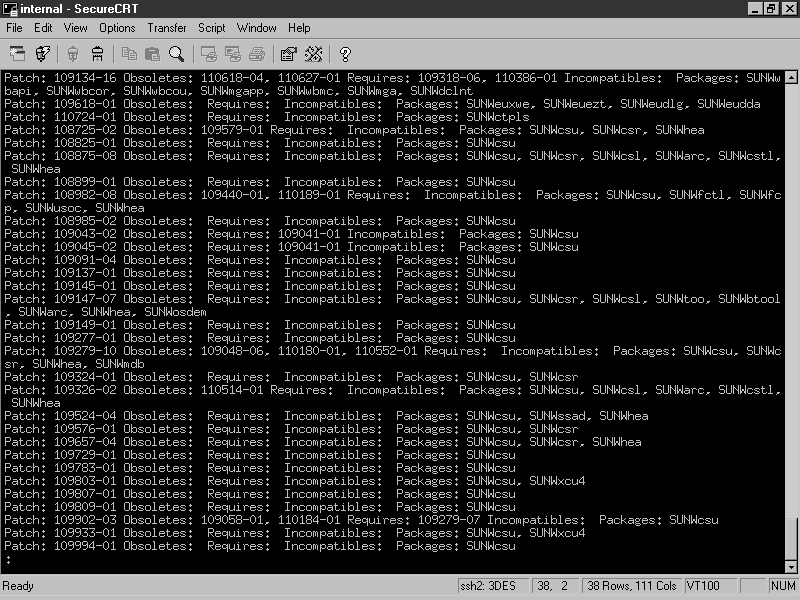Click required patch 109279-07
This screenshot has width=800, height=600.
tap(449, 520)
